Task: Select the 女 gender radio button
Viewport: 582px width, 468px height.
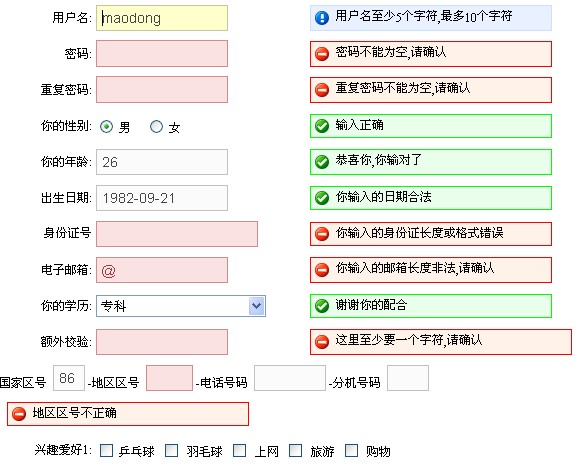Action: (x=156, y=127)
